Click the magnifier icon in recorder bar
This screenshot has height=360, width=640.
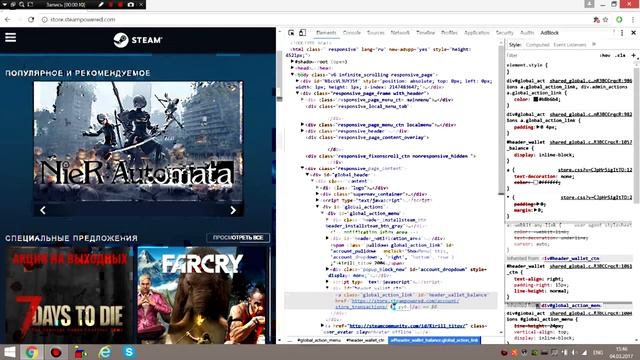[22, 4]
